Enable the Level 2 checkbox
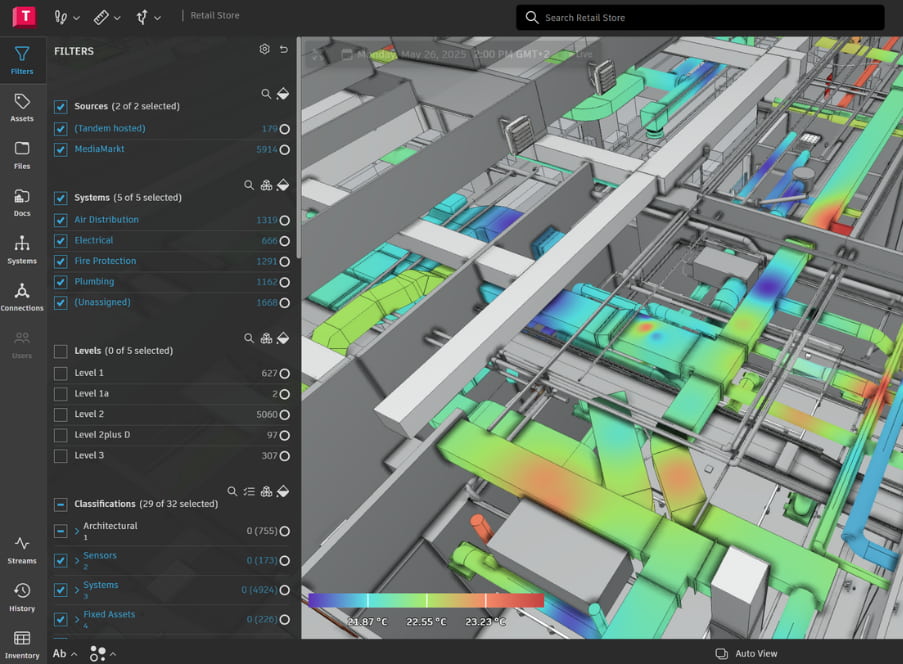Screen dimensions: 903x664 coord(61,414)
